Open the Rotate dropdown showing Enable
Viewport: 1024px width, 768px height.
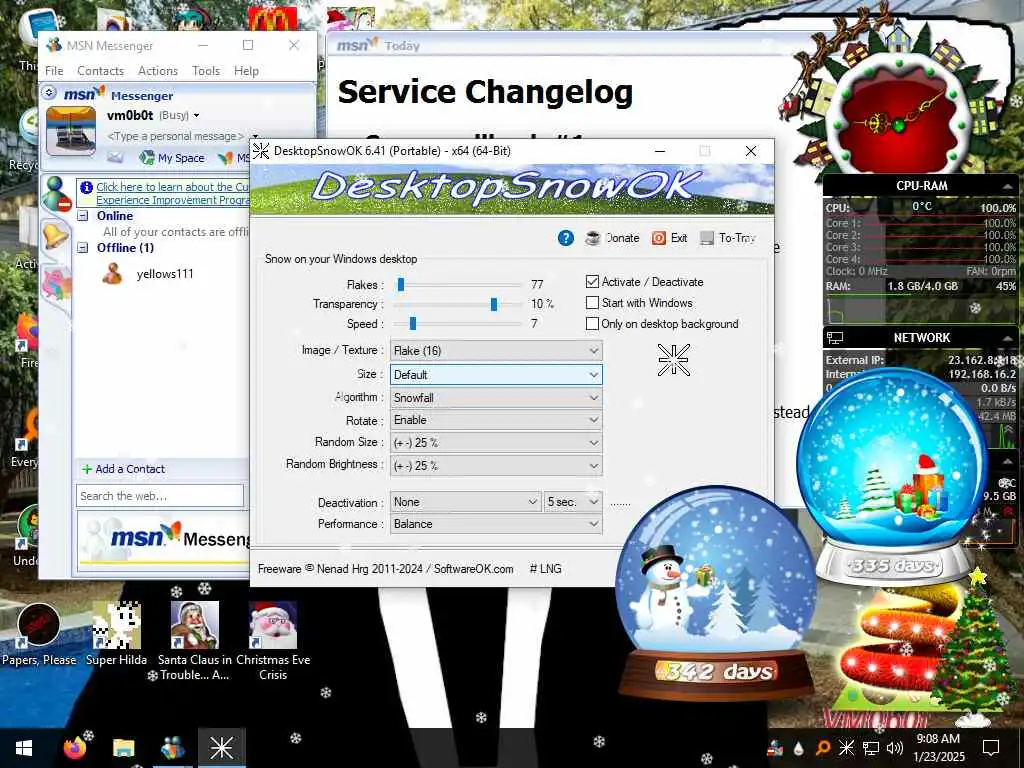point(496,420)
